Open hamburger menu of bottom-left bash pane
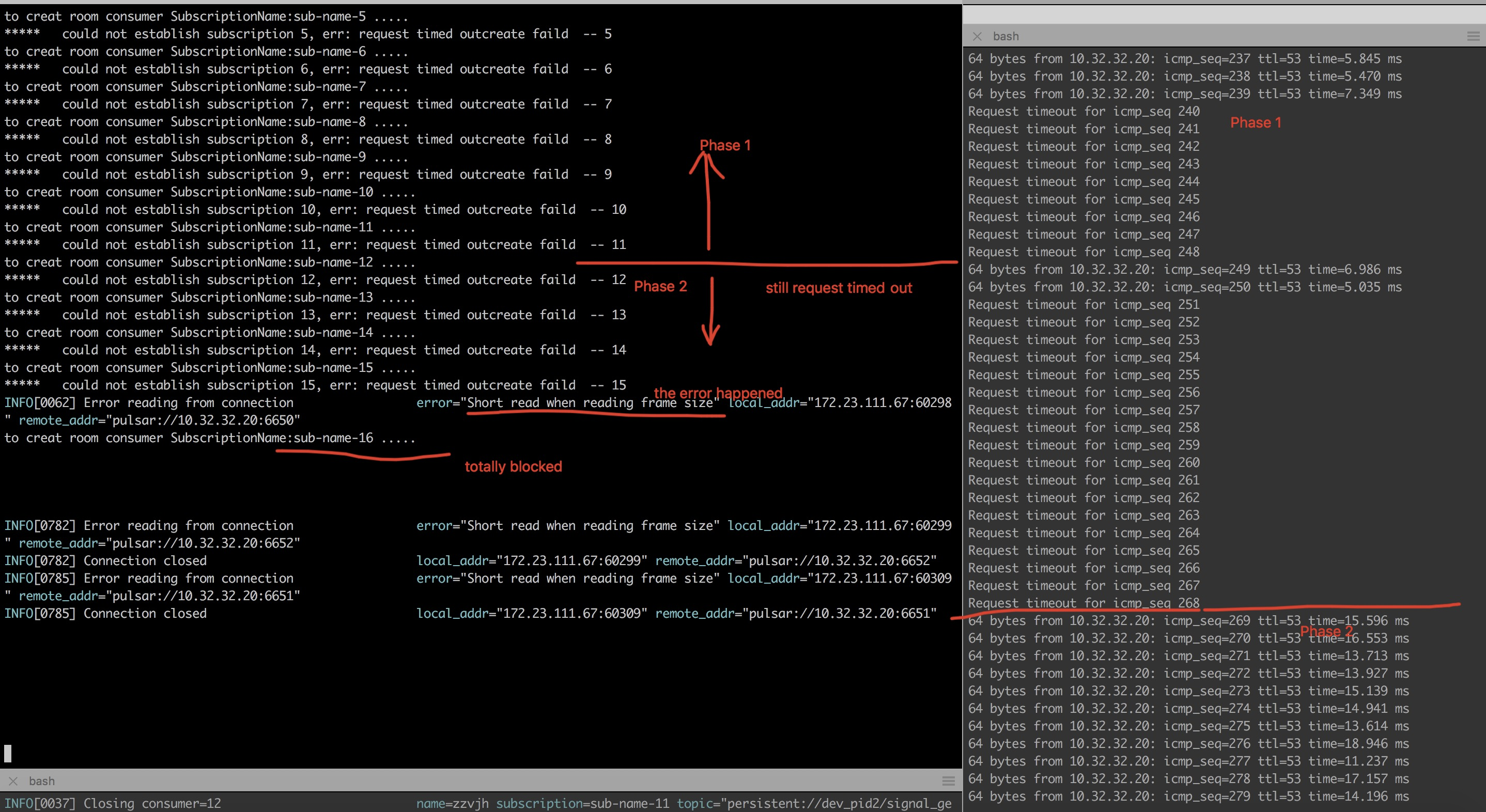 pyautogui.click(x=948, y=781)
